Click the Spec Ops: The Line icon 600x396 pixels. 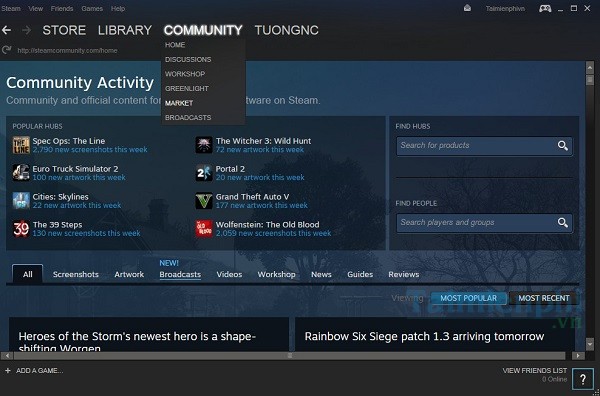pyautogui.click(x=21, y=145)
